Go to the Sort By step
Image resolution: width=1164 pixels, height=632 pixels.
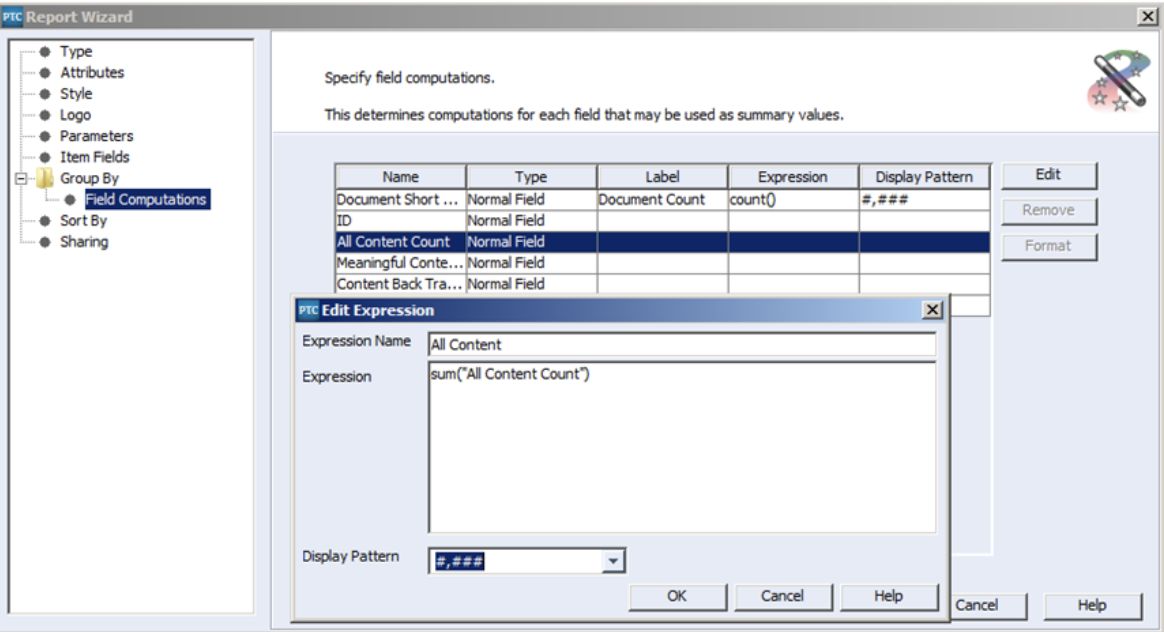coord(83,221)
